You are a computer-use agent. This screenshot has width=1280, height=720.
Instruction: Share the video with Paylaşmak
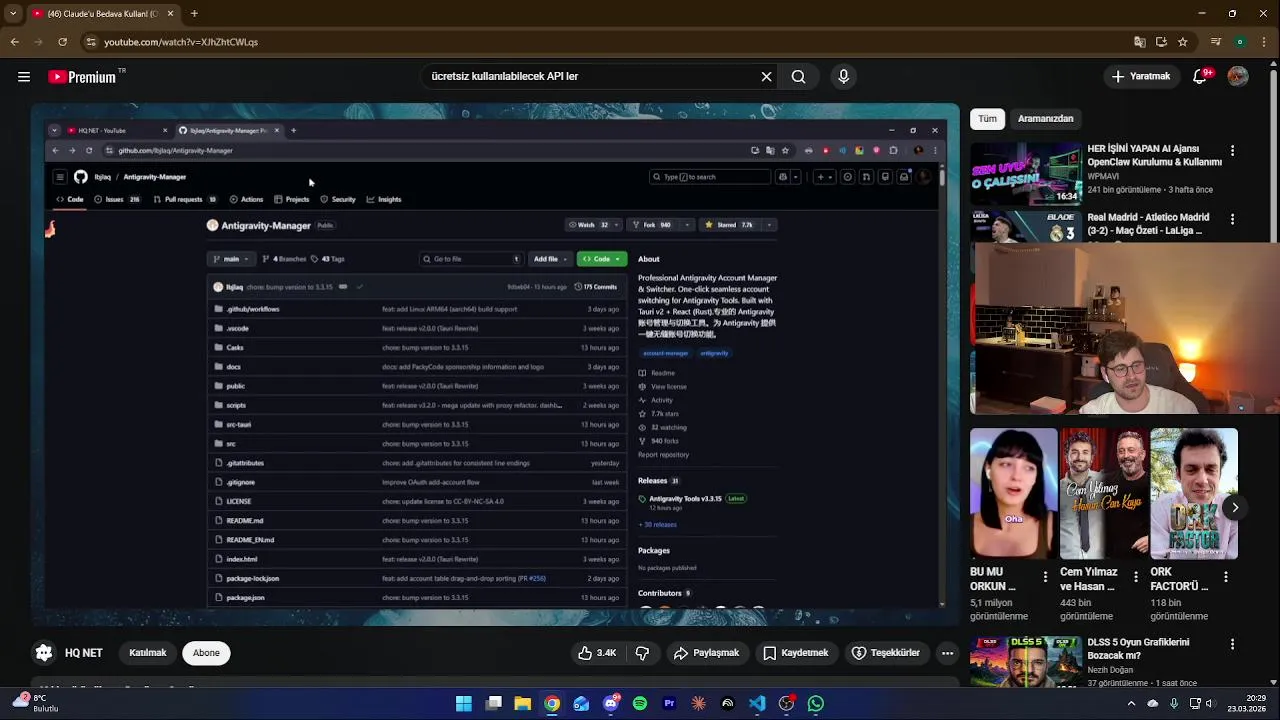(707, 653)
